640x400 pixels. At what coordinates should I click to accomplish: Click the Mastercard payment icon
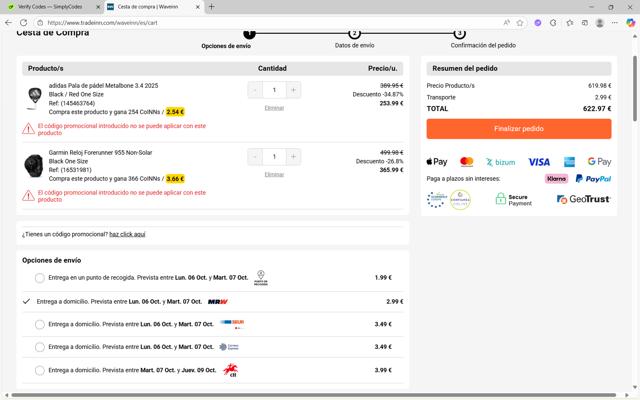pyautogui.click(x=467, y=162)
